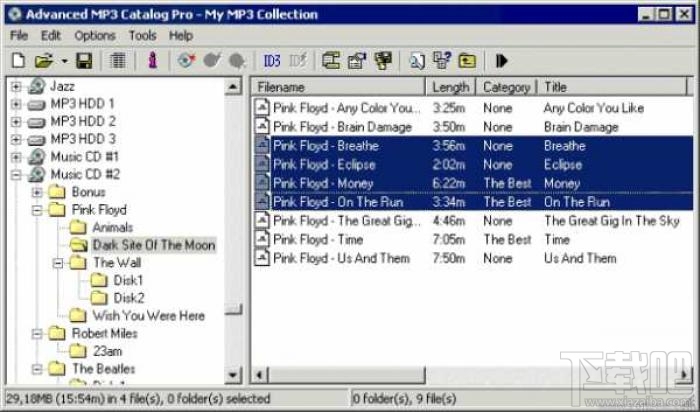The height and width of the screenshot is (412, 700).
Task: Click the computer question mark toolbar icon
Action: point(442,60)
